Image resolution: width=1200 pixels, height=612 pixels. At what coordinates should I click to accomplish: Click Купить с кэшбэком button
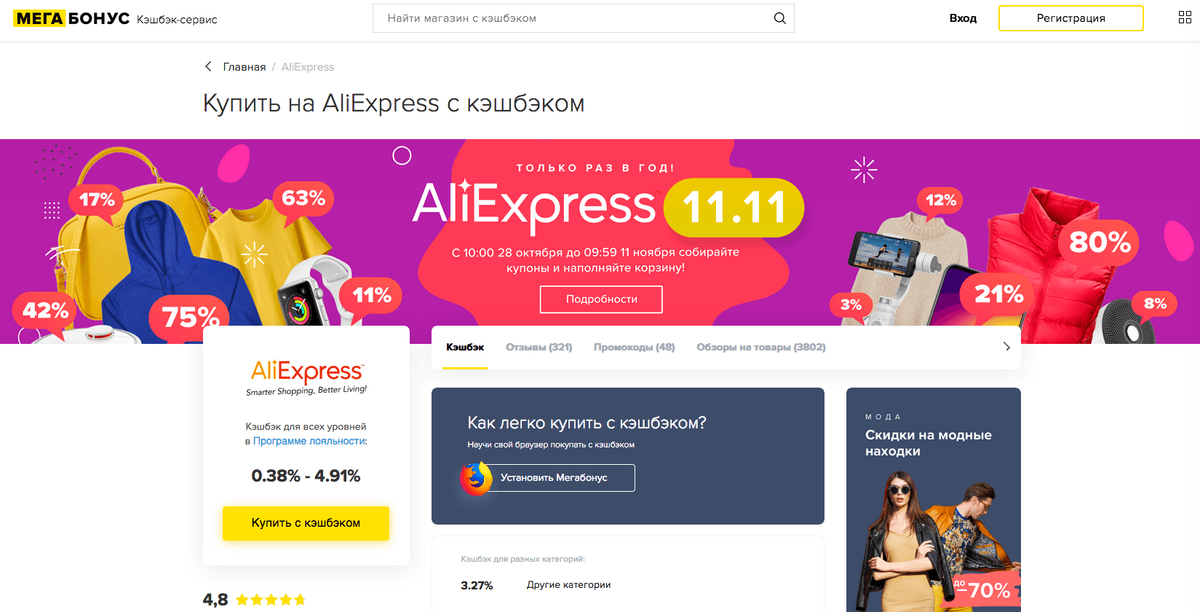click(x=306, y=523)
